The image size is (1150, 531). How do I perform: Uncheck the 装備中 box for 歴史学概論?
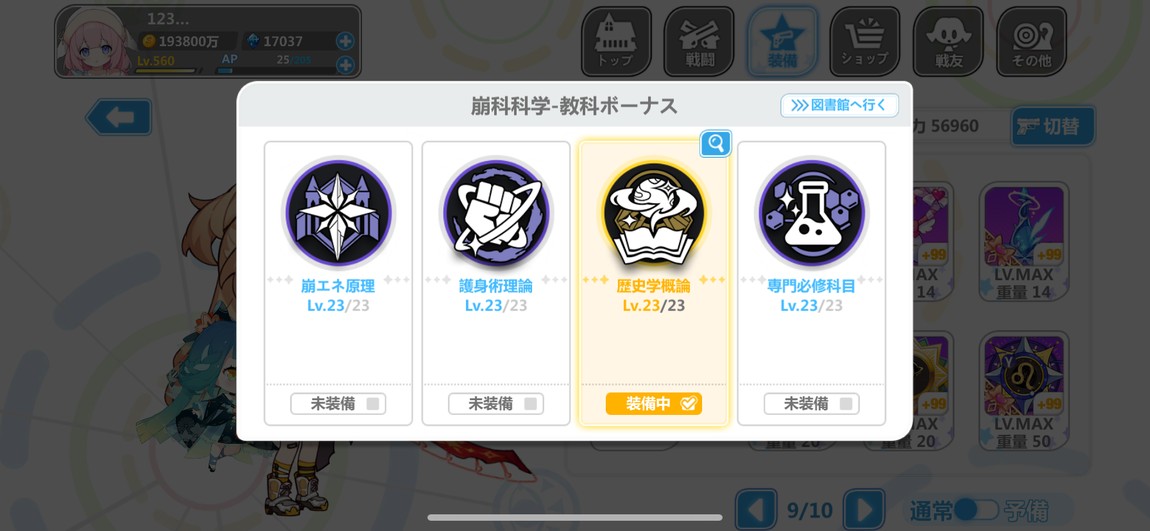click(653, 403)
